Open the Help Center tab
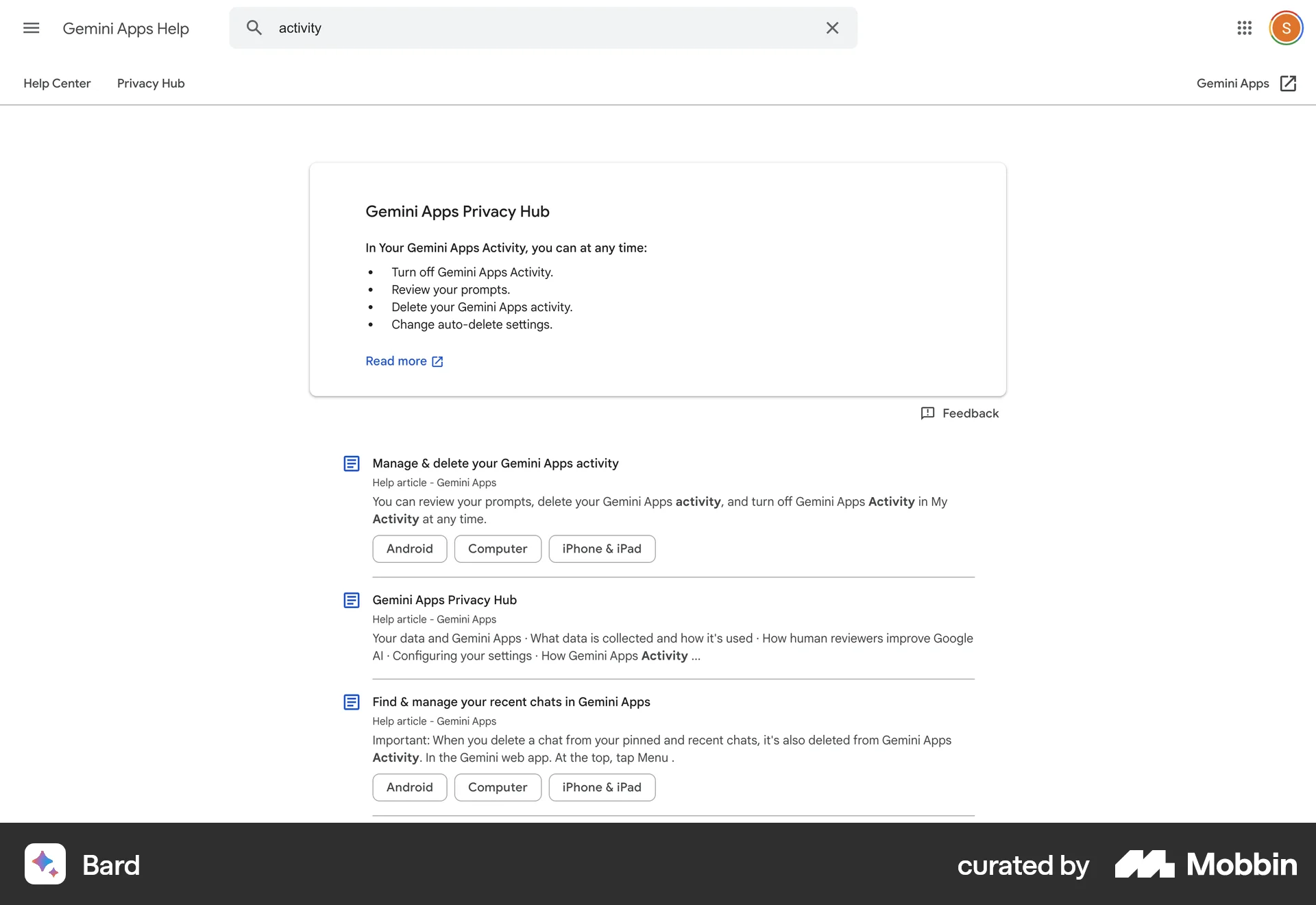 click(56, 83)
